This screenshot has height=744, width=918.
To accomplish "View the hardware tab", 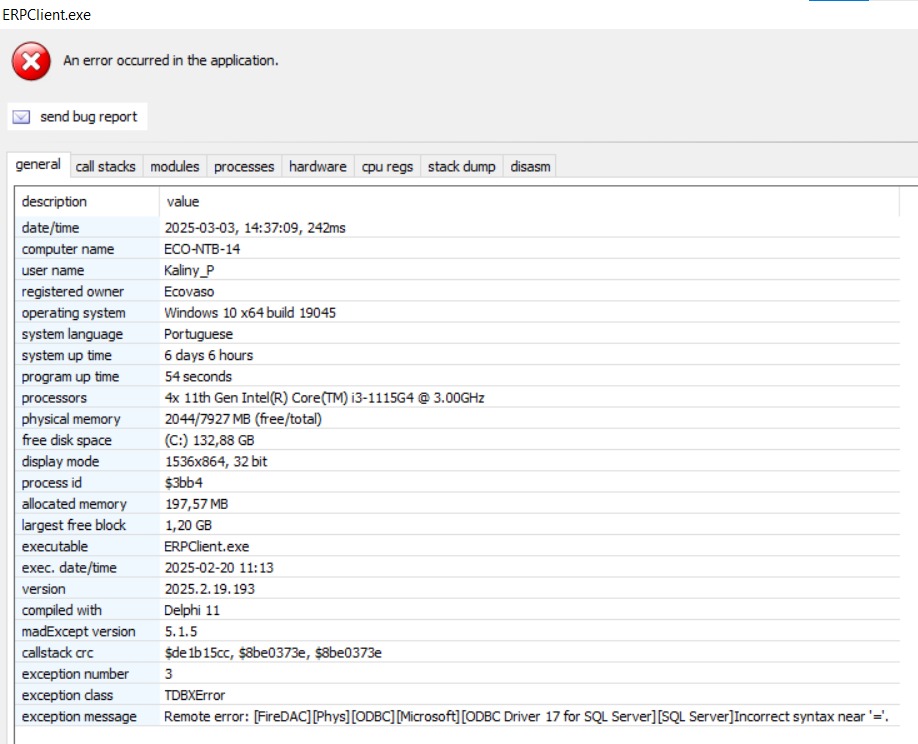I will point(317,166).
